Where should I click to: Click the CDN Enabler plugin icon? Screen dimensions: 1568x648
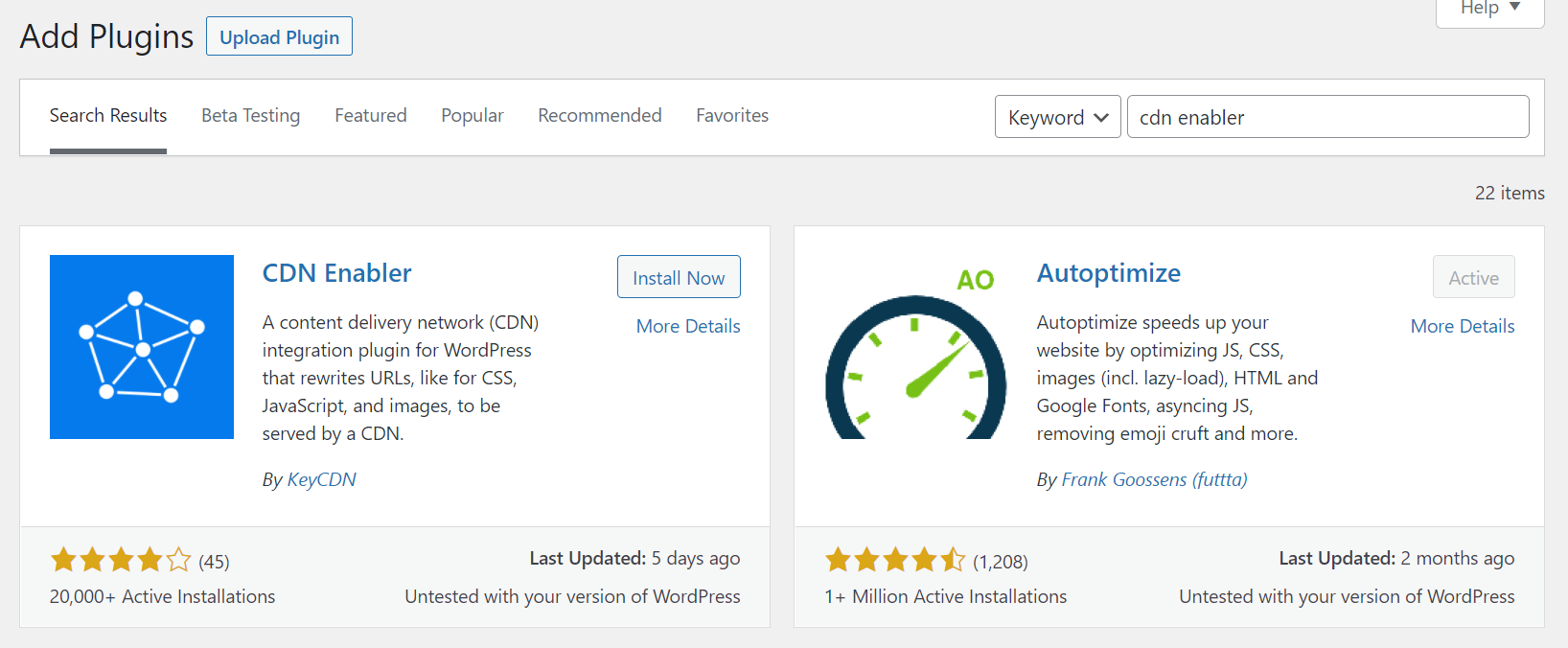click(142, 347)
